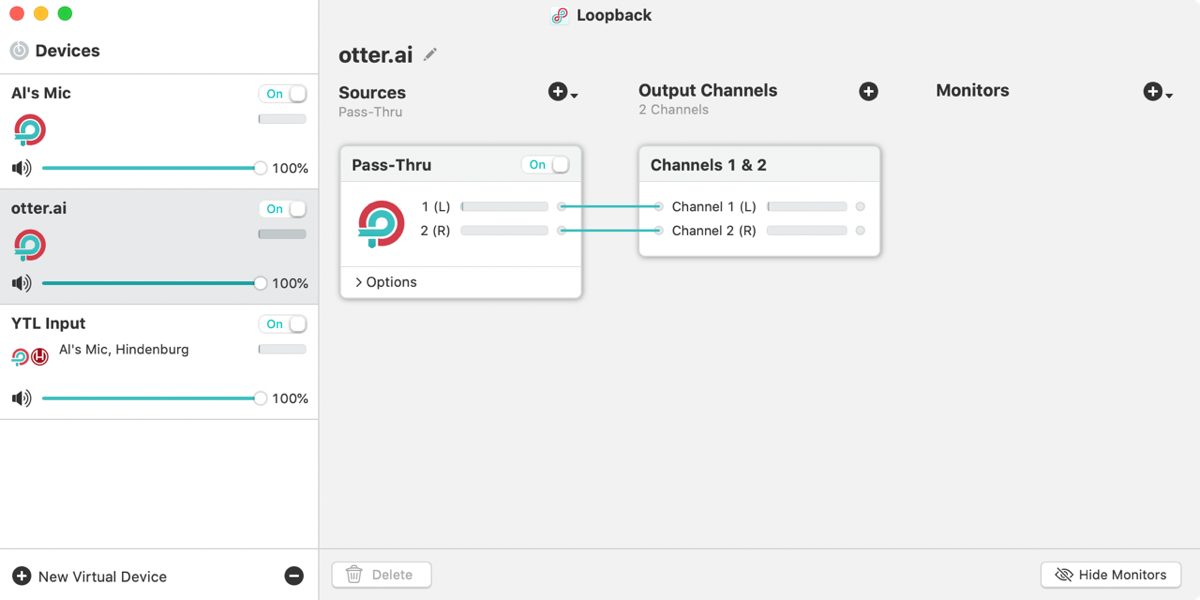This screenshot has width=1200, height=600.
Task: Click the pencil icon to rename otter.ai
Action: click(430, 54)
